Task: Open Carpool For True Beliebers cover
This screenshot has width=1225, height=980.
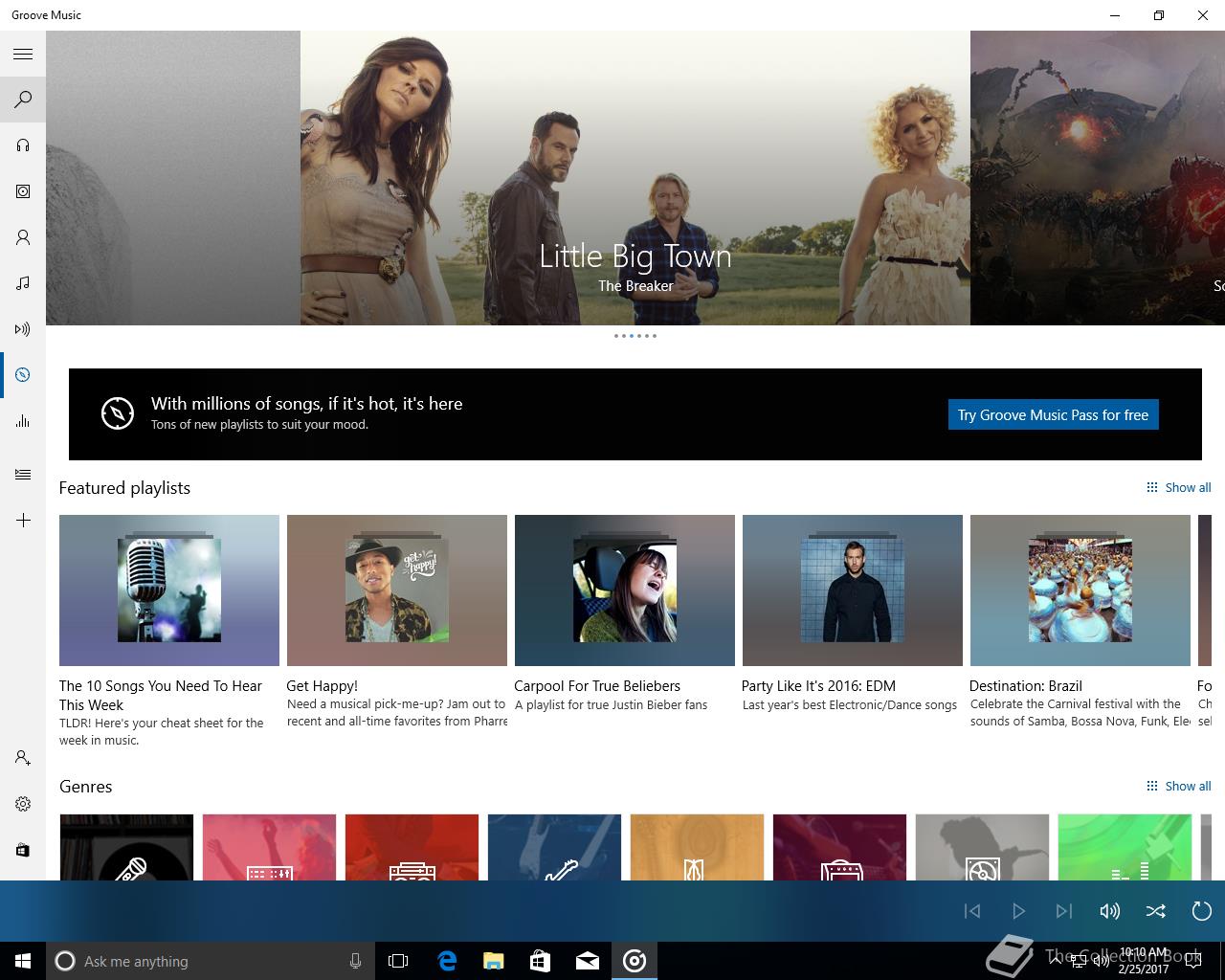Action: pyautogui.click(x=625, y=590)
